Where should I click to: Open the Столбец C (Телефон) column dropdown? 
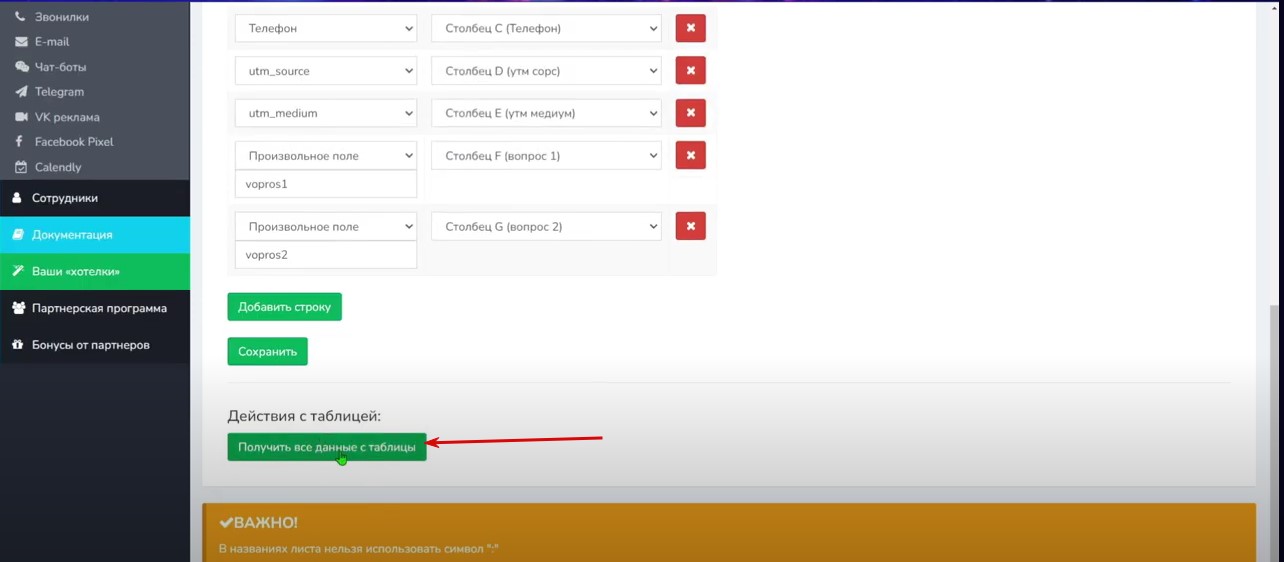pos(546,29)
